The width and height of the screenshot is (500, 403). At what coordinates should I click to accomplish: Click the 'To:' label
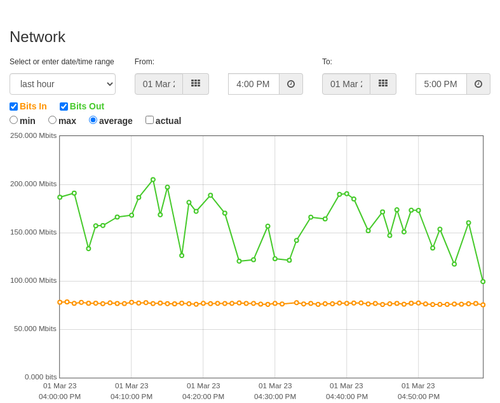coord(327,62)
